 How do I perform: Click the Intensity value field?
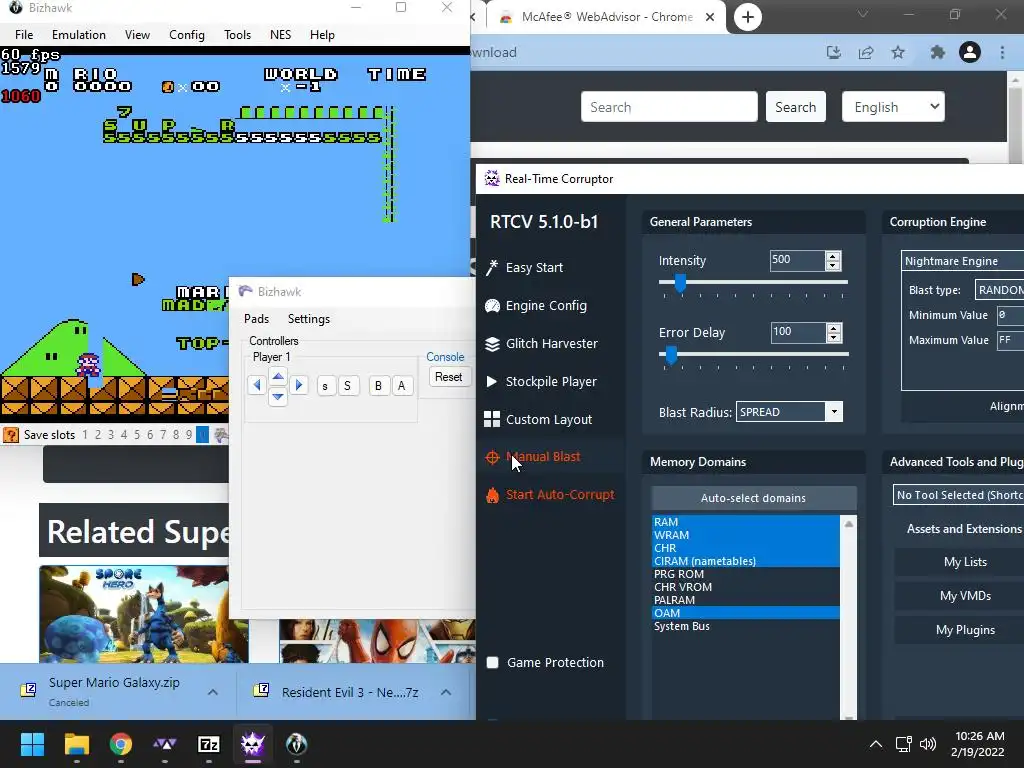(797, 260)
